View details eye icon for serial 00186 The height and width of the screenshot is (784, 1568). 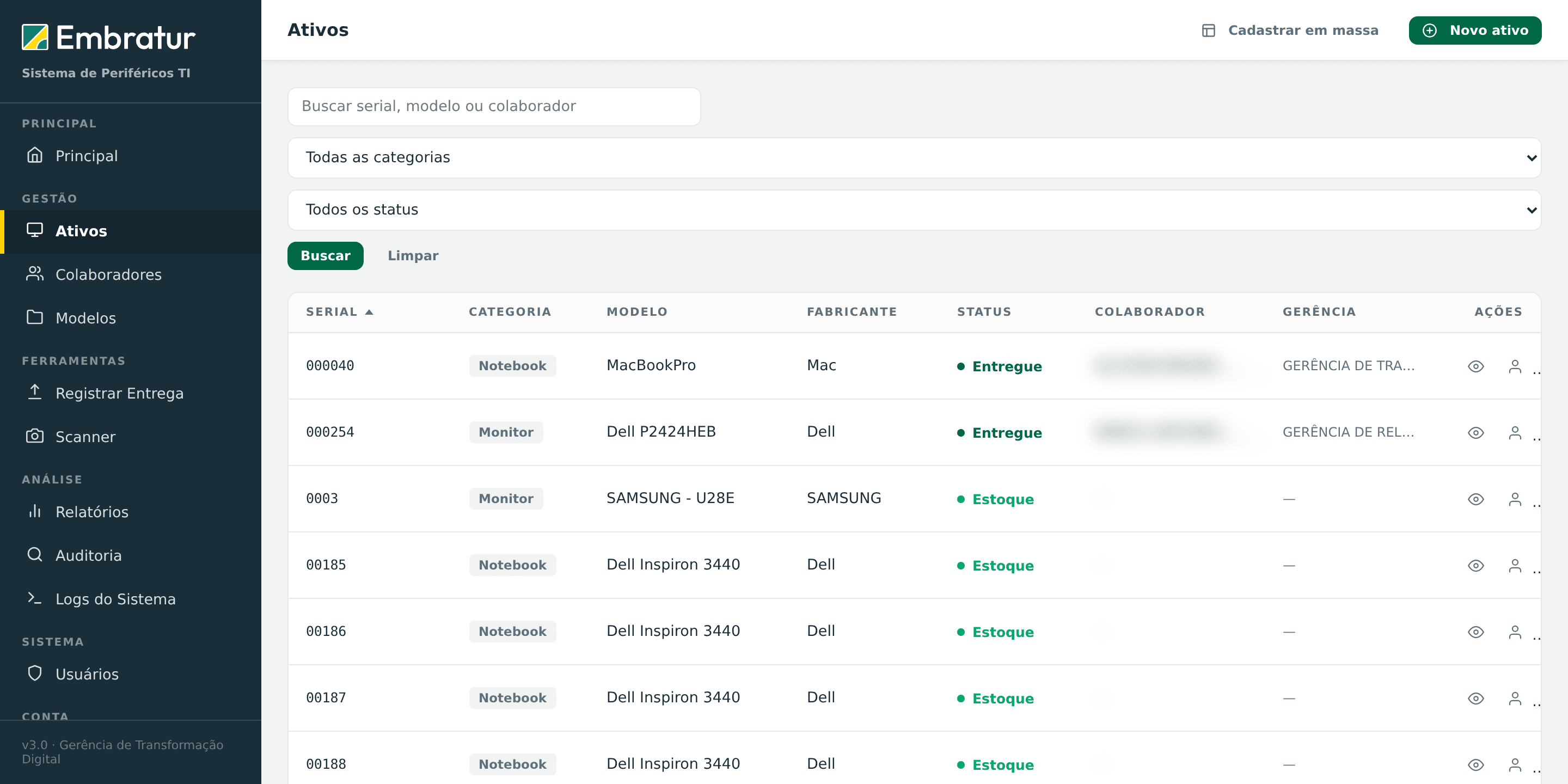pos(1475,632)
